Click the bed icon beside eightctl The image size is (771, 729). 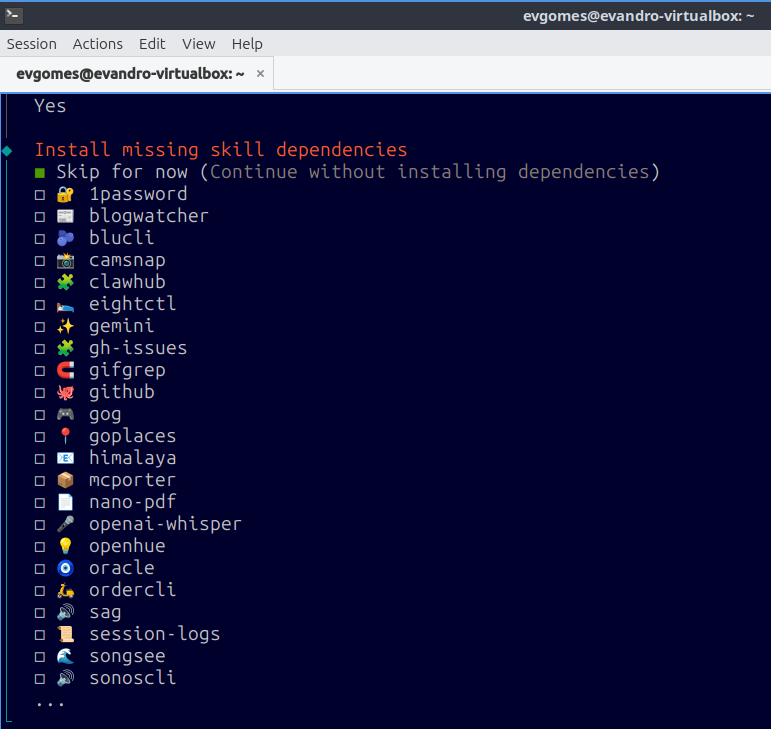click(65, 306)
